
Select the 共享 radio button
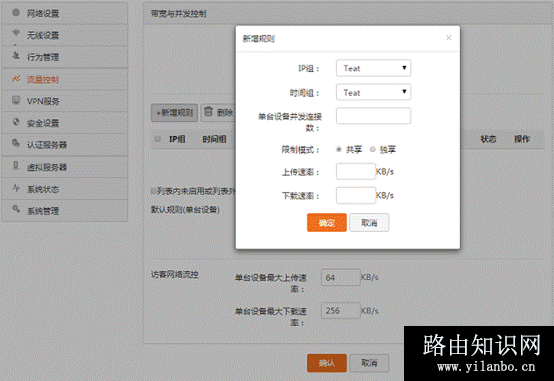tap(339, 150)
